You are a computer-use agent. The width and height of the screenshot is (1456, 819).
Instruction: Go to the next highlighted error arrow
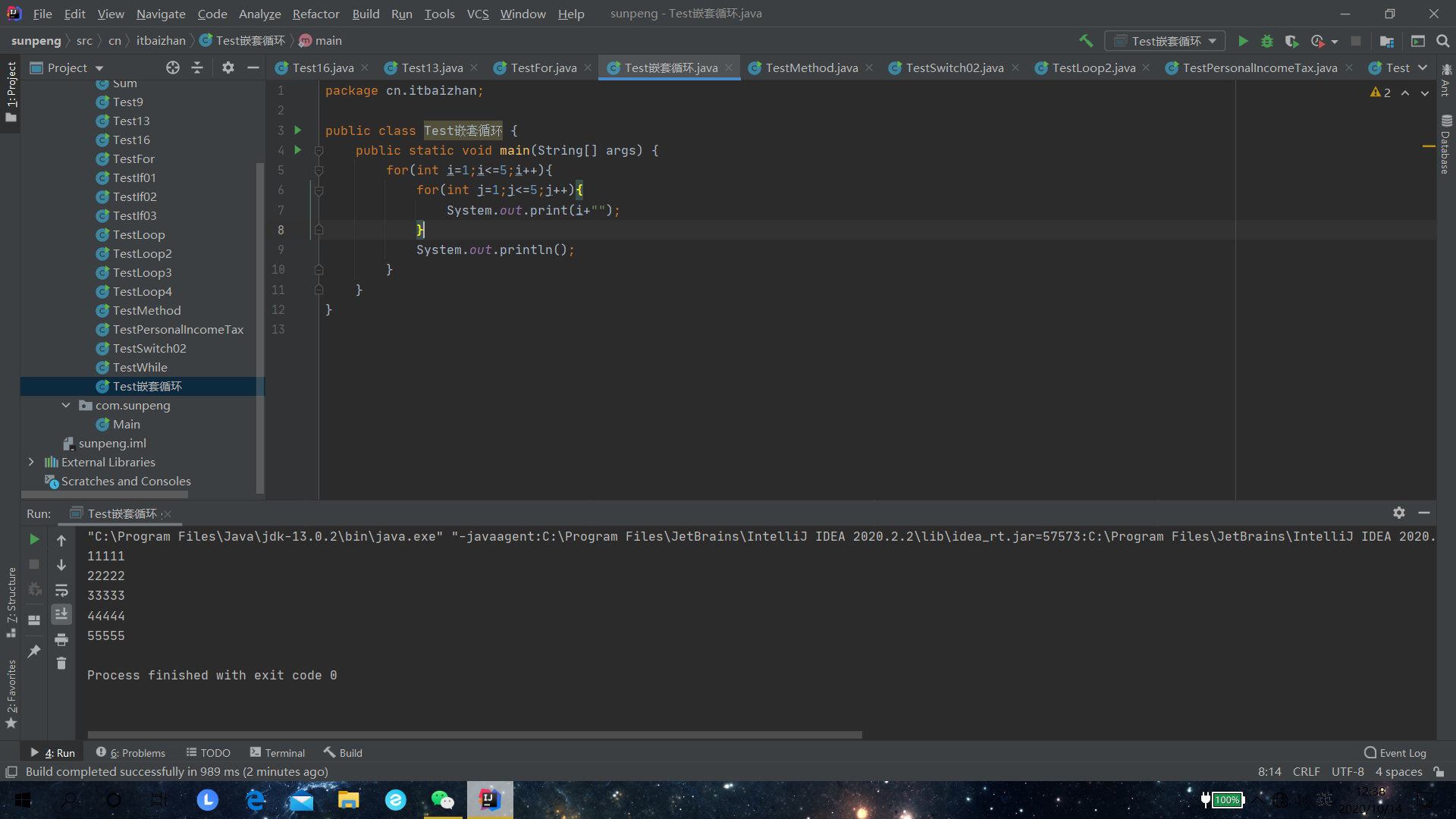pos(1425,93)
